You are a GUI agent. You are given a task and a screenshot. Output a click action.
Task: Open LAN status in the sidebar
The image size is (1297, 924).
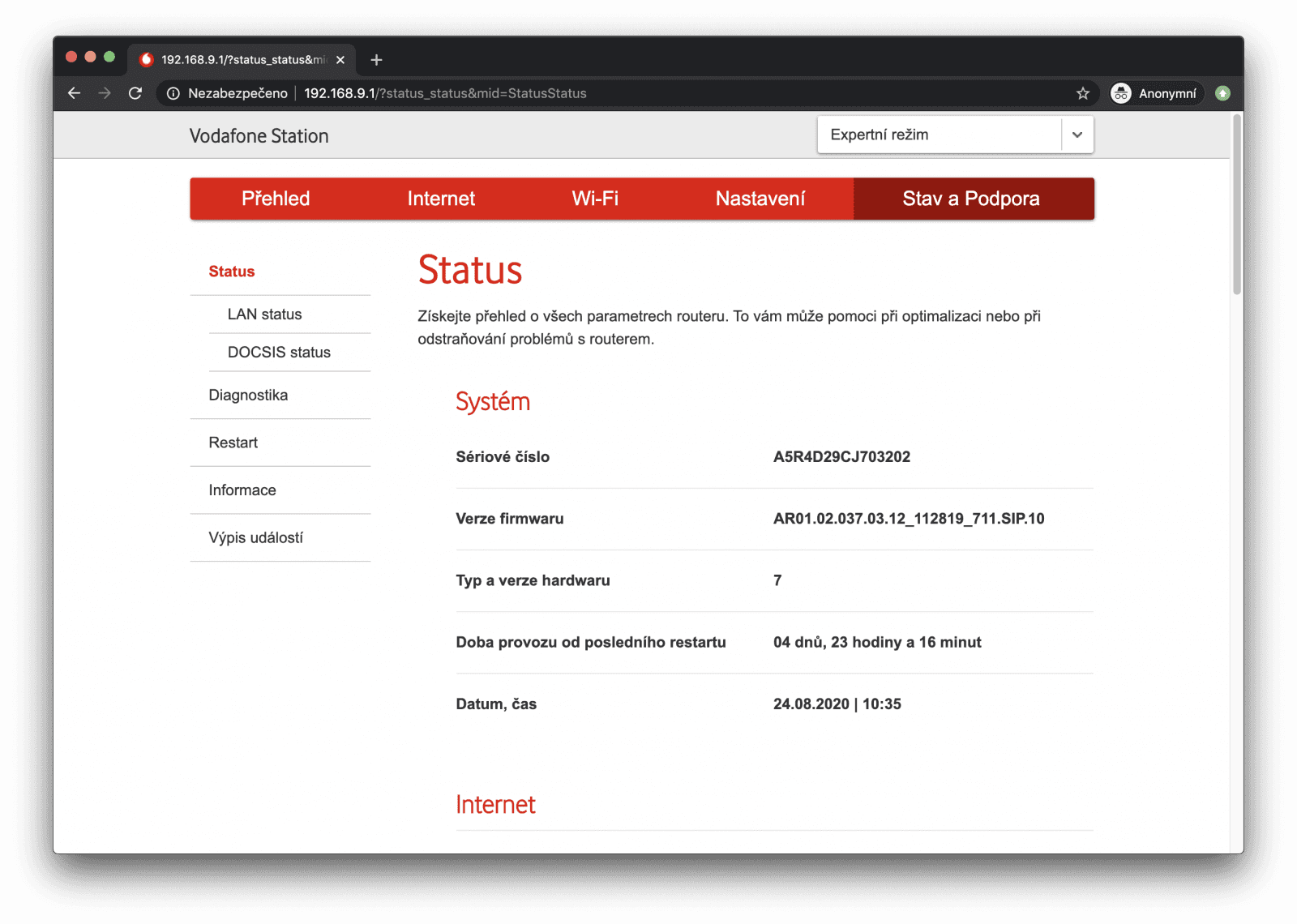(x=264, y=314)
